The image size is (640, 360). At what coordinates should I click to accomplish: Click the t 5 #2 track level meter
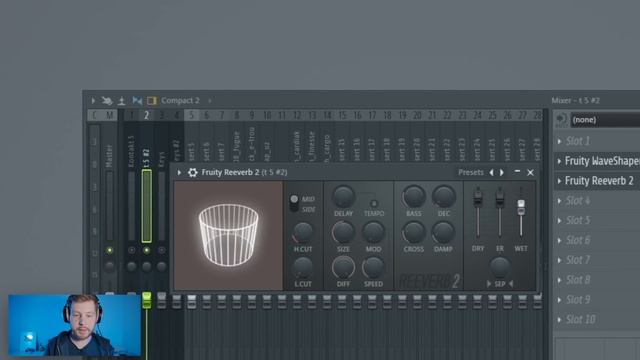147,206
